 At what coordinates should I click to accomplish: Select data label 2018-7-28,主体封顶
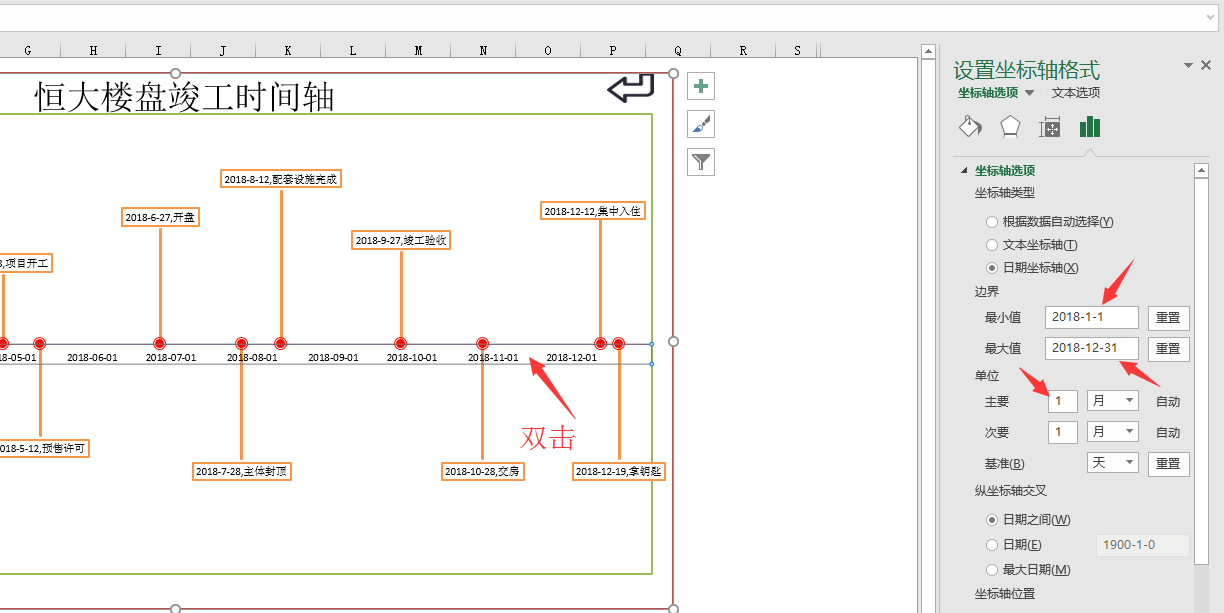(x=241, y=471)
